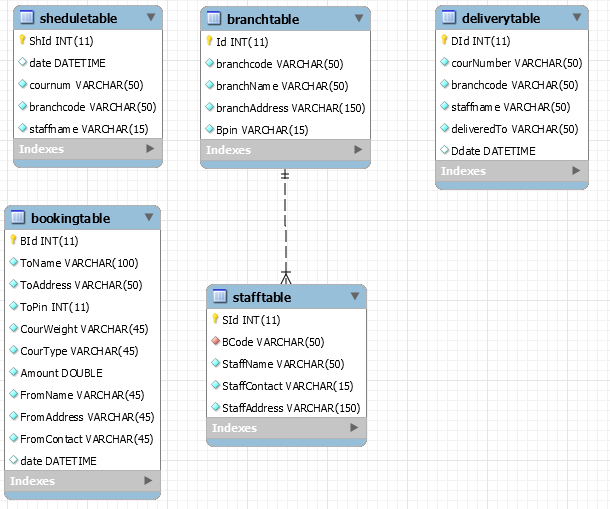Viewport: 610px width, 509px height.
Task: Click the red foreign key icon beside BCode
Action: (x=214, y=342)
